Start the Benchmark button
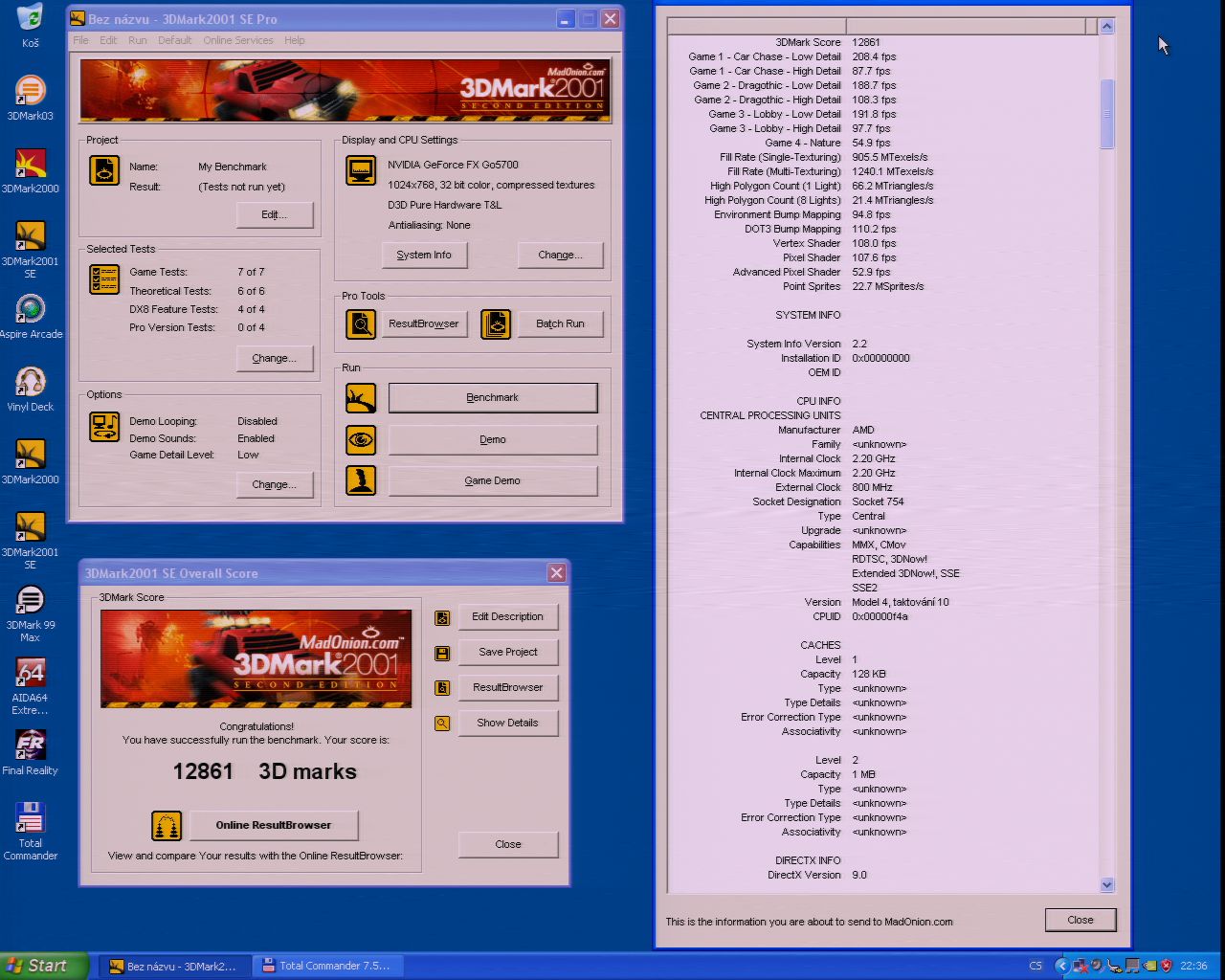Viewport: 1225px width, 980px height. (x=493, y=397)
